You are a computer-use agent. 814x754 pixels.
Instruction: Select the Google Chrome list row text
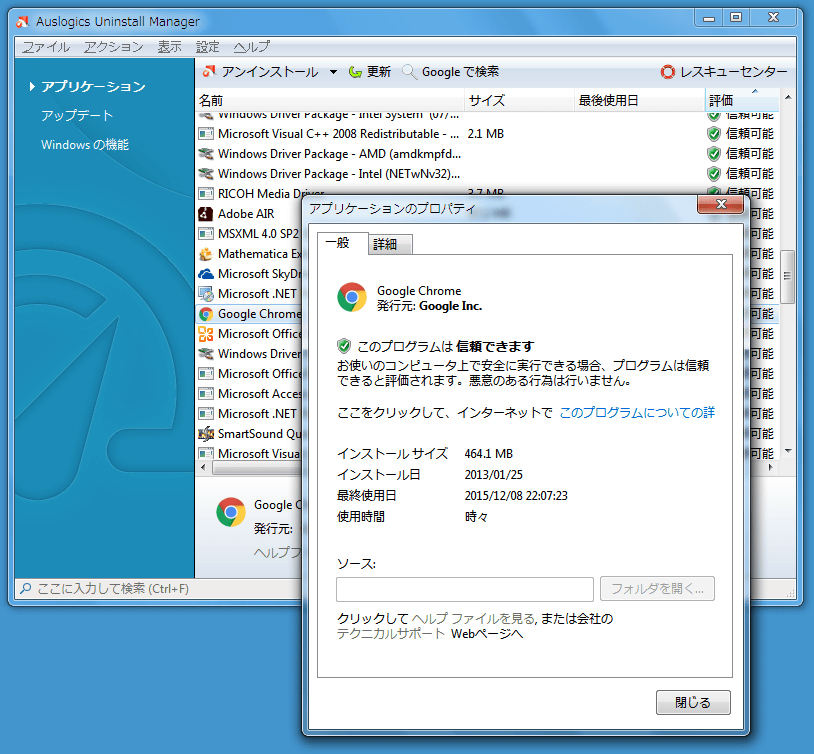coord(259,314)
